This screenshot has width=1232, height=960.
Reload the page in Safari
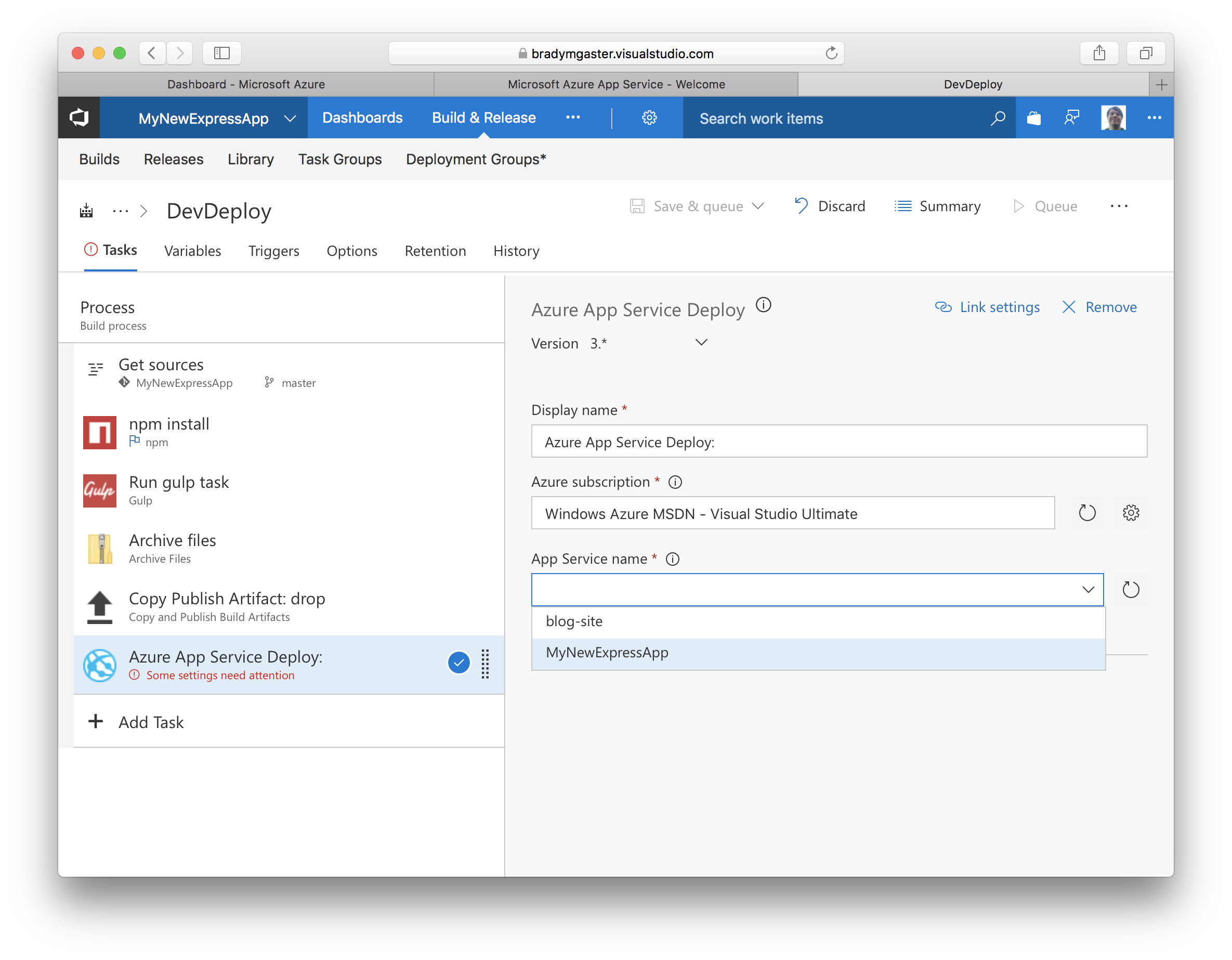pos(831,53)
